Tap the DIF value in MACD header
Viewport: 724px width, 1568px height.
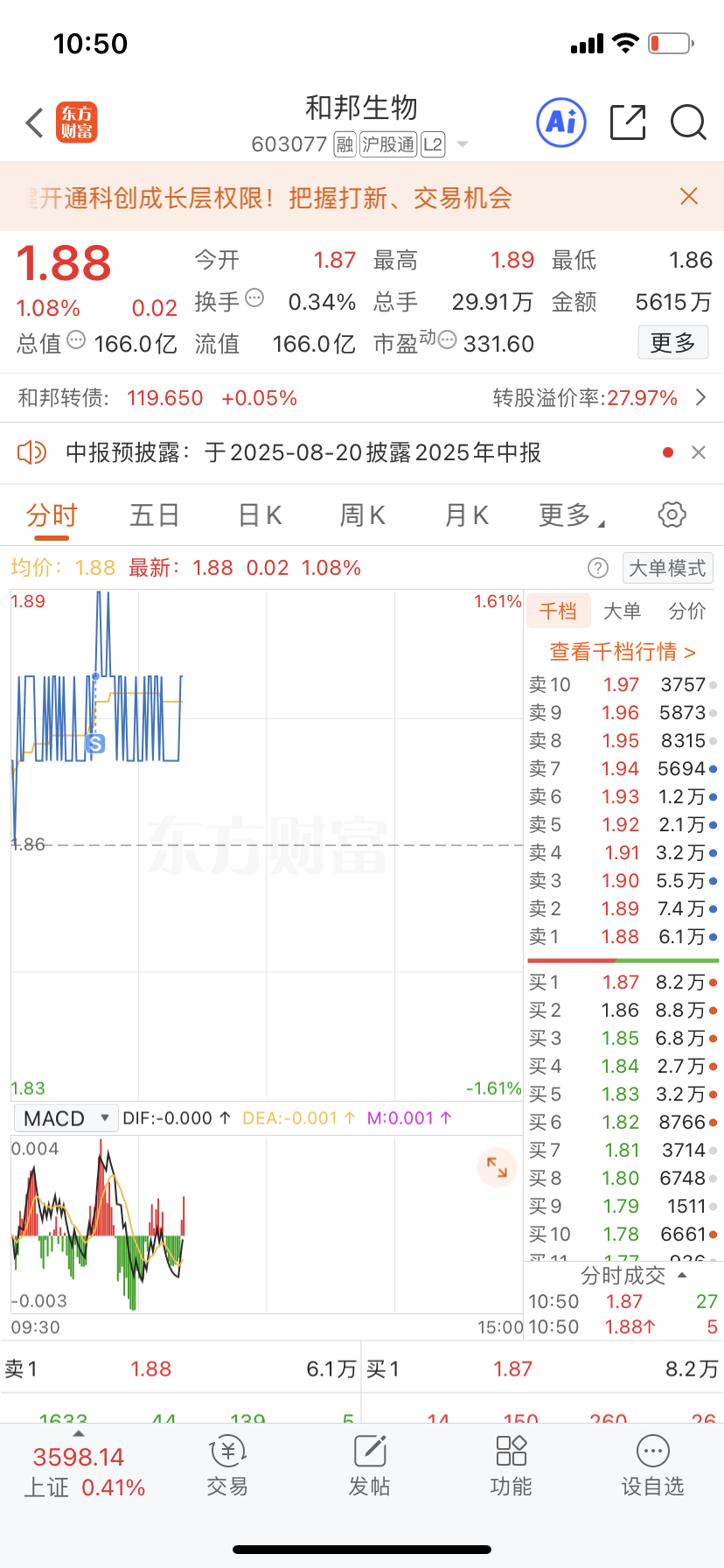pos(177,1118)
